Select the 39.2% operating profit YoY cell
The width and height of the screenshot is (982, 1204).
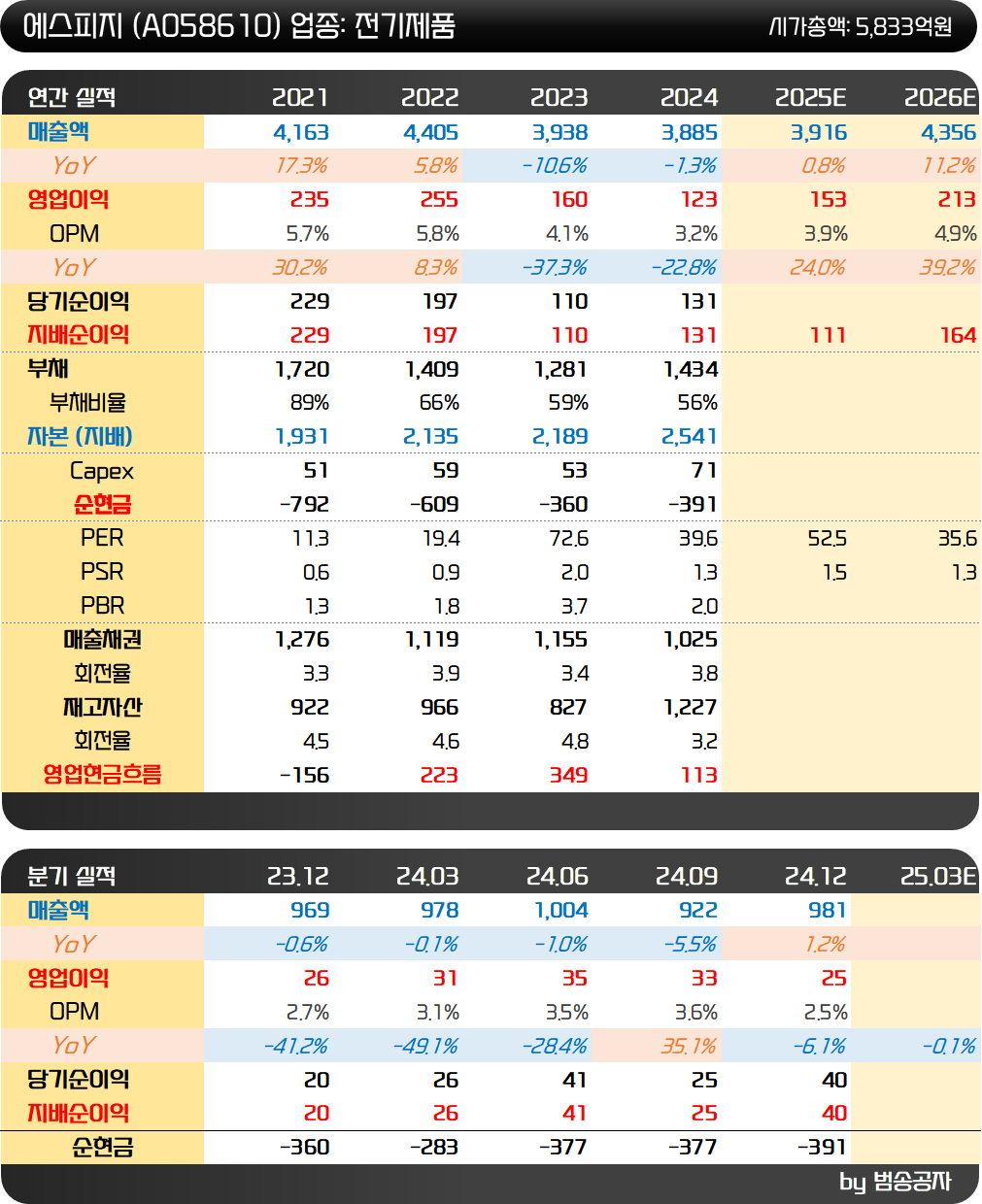point(947,267)
